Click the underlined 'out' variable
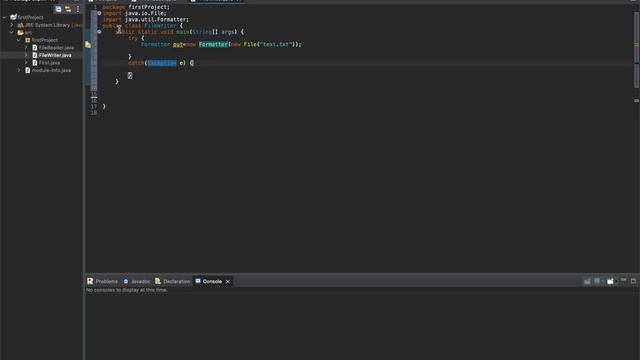The image size is (640, 360). click(178, 44)
